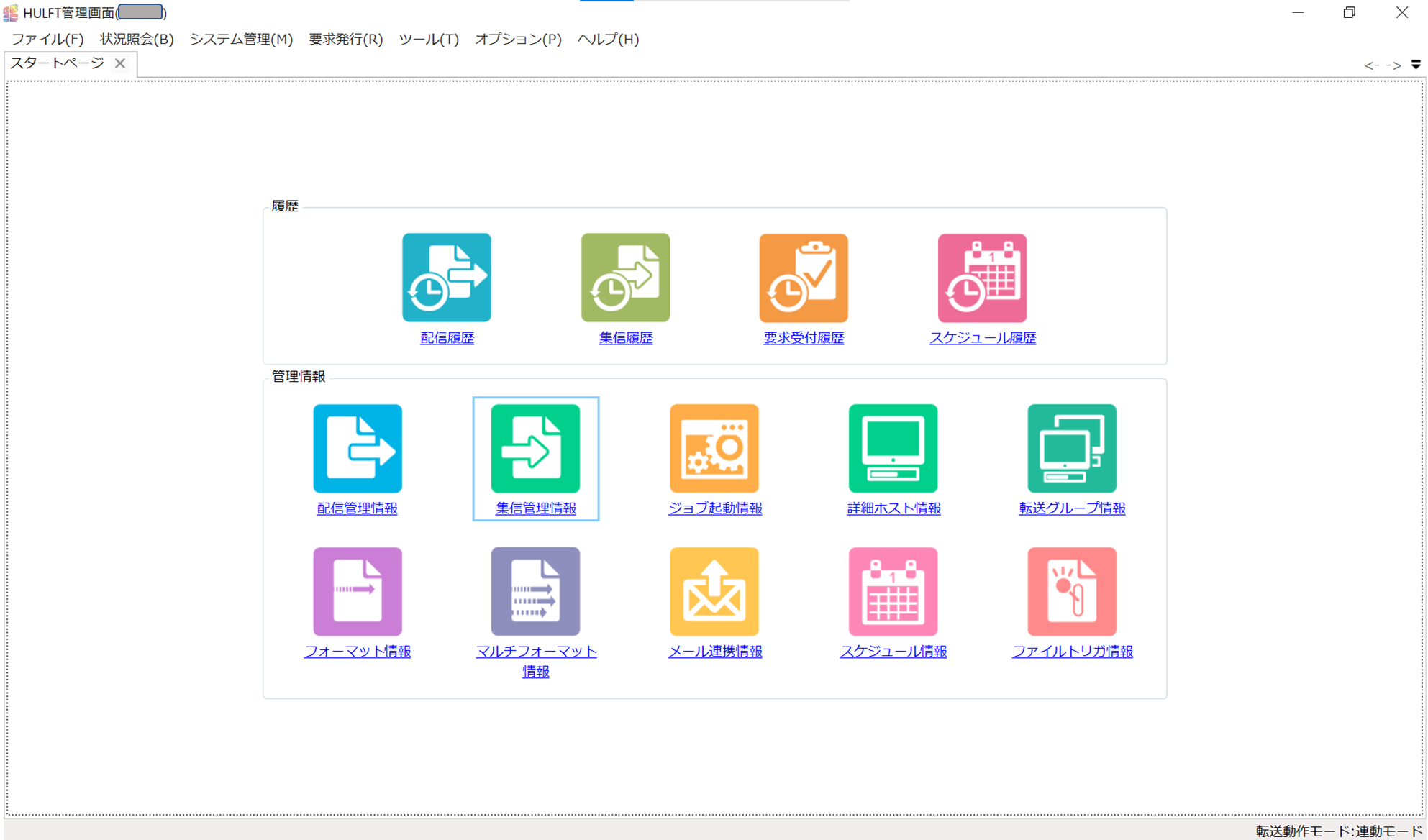Open the 集信履歴 green icon
Screen dimensions: 1428x840
click(x=625, y=278)
